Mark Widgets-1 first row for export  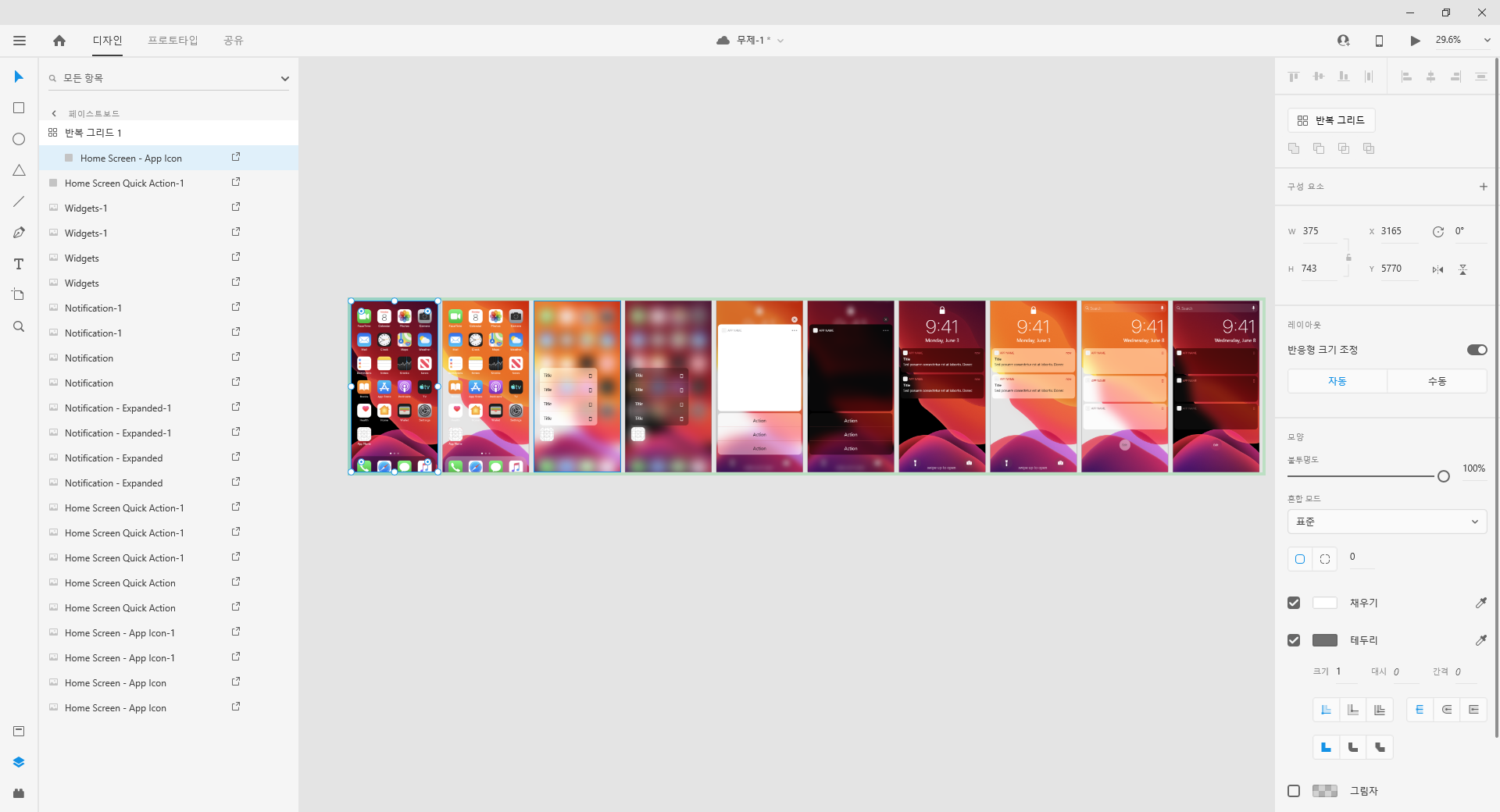[236, 207]
